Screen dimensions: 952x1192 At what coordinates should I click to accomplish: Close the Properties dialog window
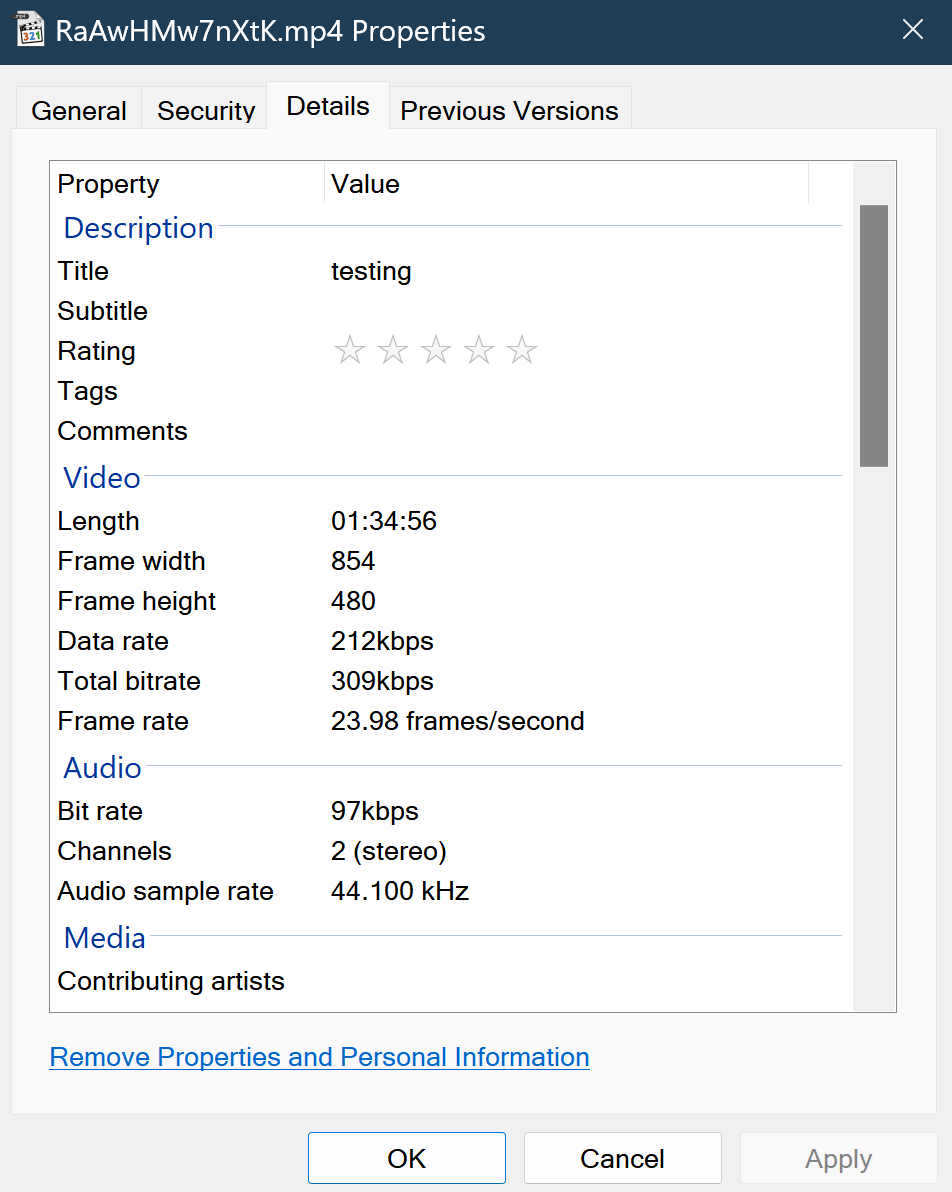point(912,30)
